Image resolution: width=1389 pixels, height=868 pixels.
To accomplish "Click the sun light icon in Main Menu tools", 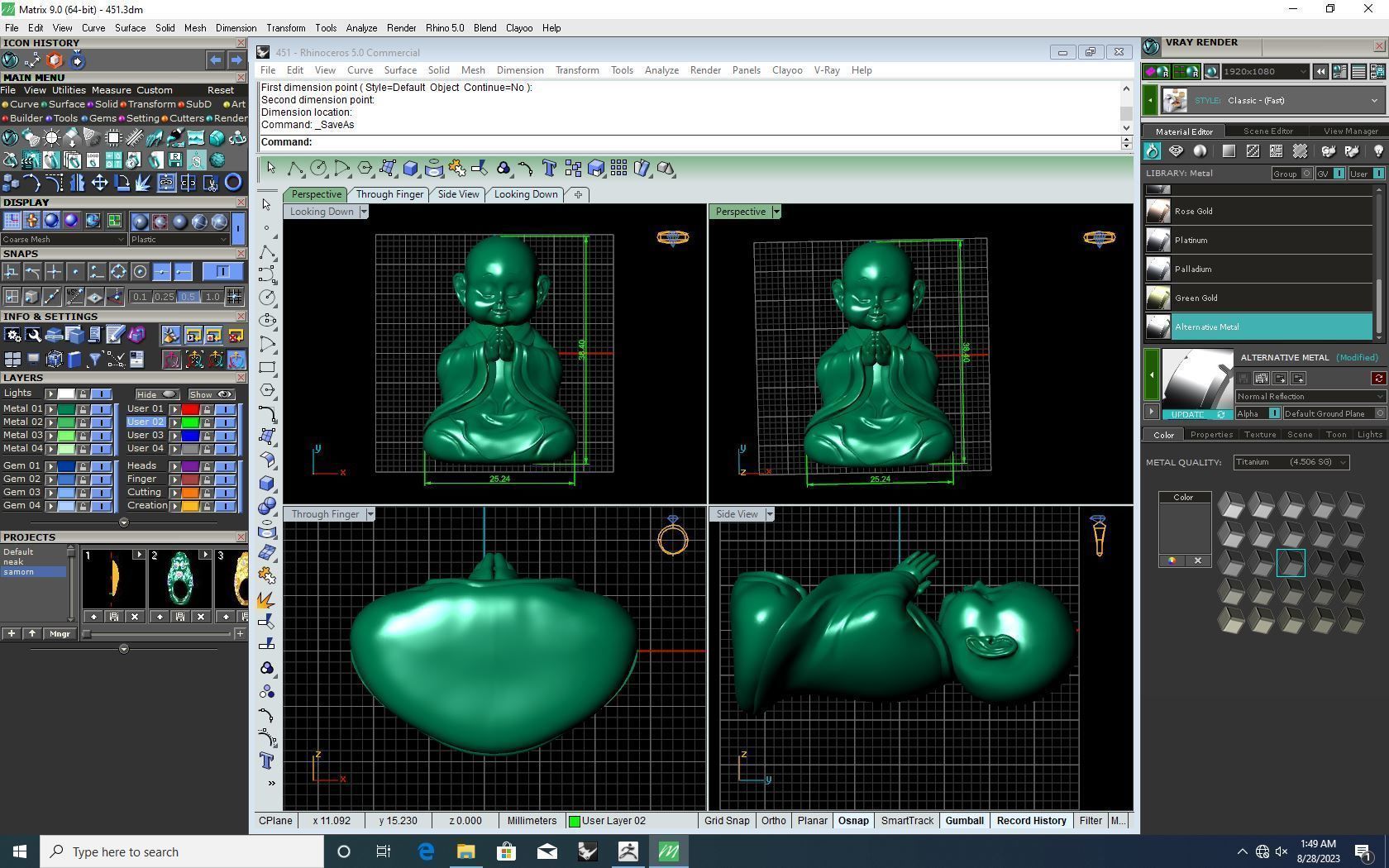I will 51,138.
